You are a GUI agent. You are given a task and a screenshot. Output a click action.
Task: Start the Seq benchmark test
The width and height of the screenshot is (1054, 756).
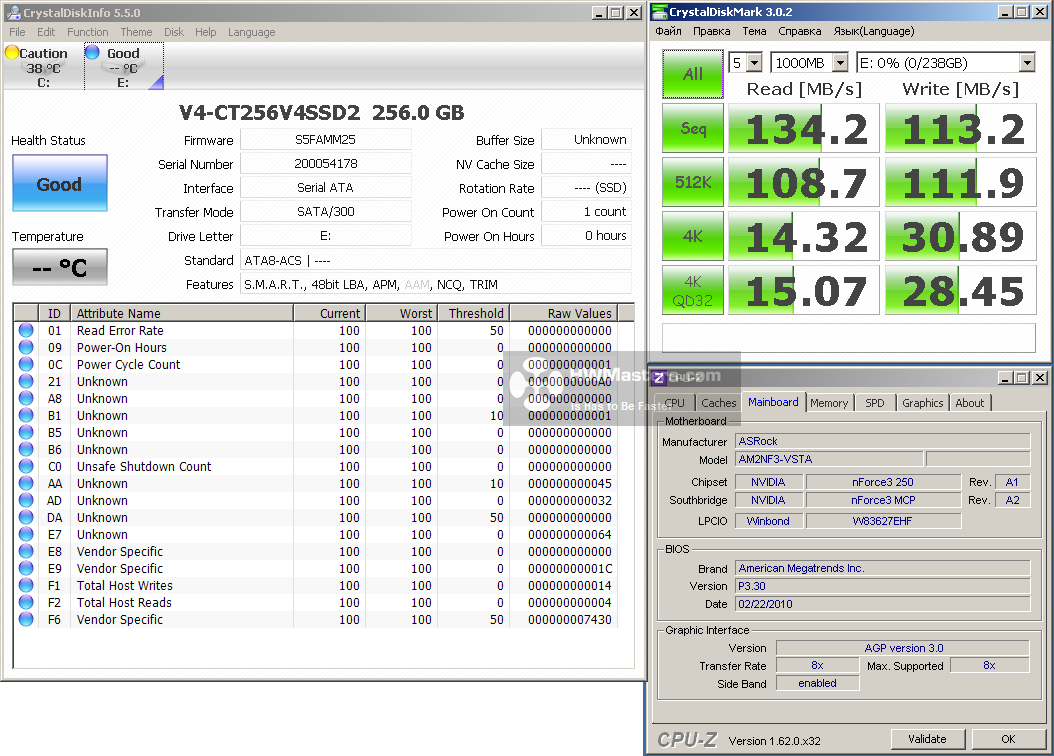[692, 128]
